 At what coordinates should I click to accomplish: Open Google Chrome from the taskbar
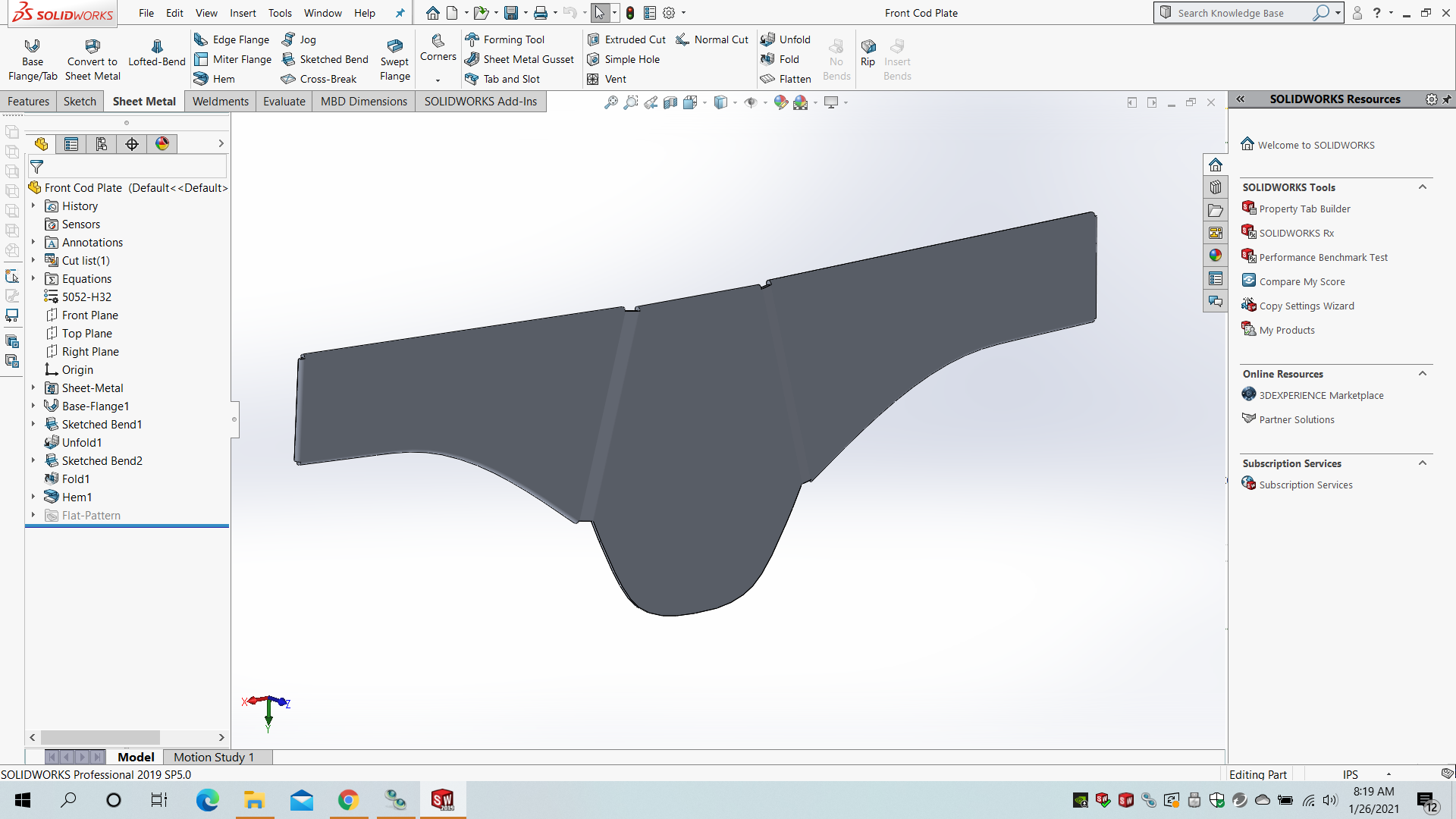(x=348, y=800)
